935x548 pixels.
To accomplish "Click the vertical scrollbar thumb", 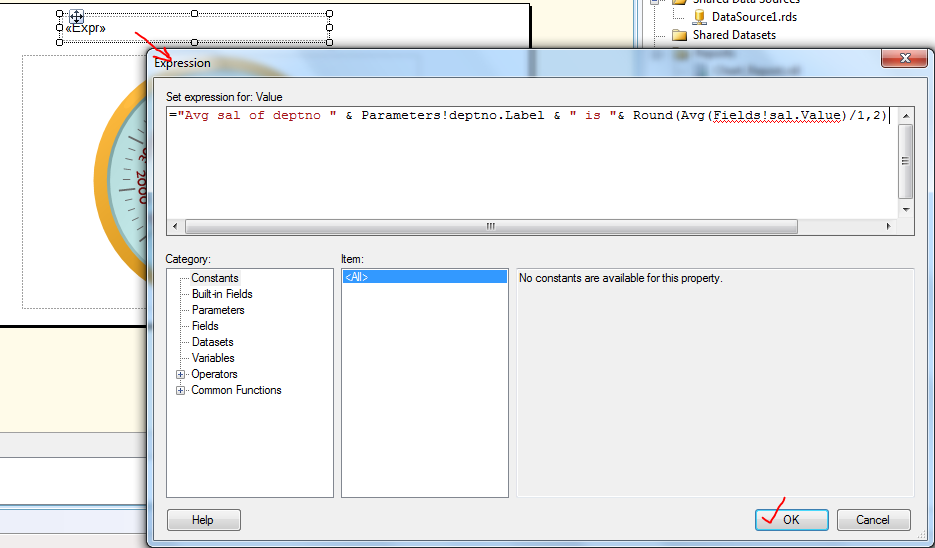I will pos(906,161).
